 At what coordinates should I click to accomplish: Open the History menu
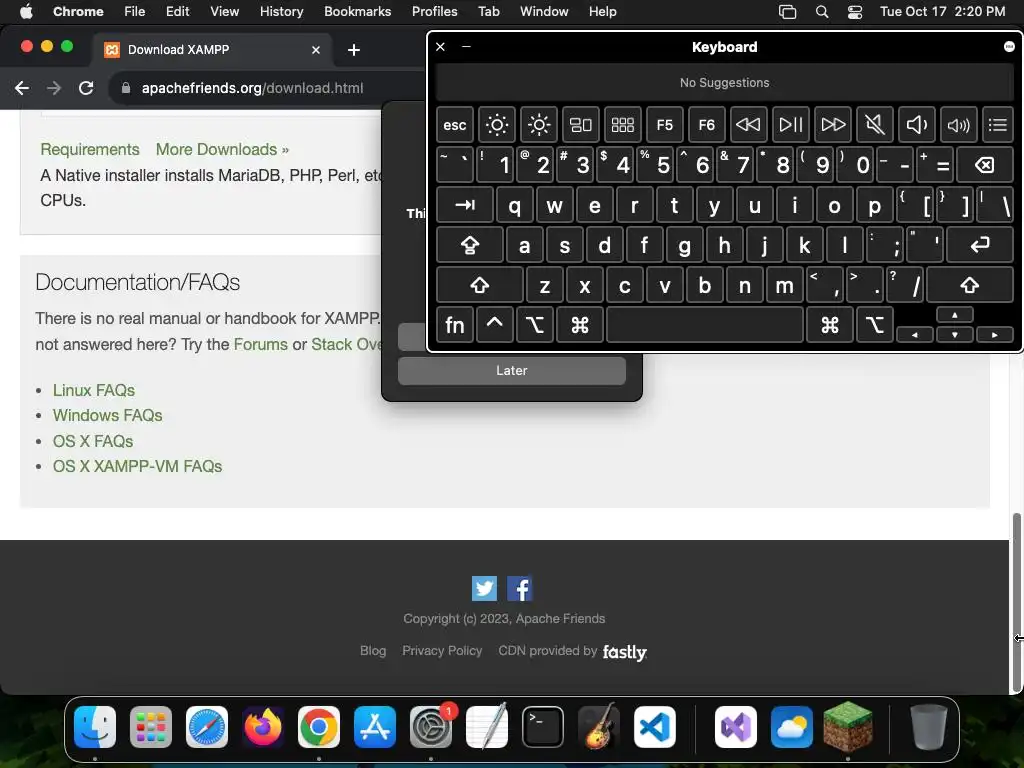pos(281,11)
